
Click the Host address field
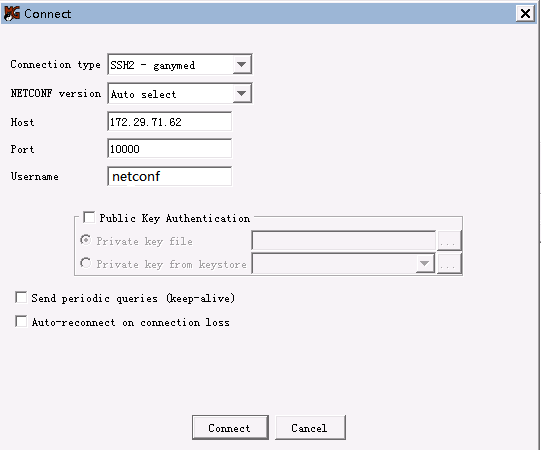click(169, 121)
